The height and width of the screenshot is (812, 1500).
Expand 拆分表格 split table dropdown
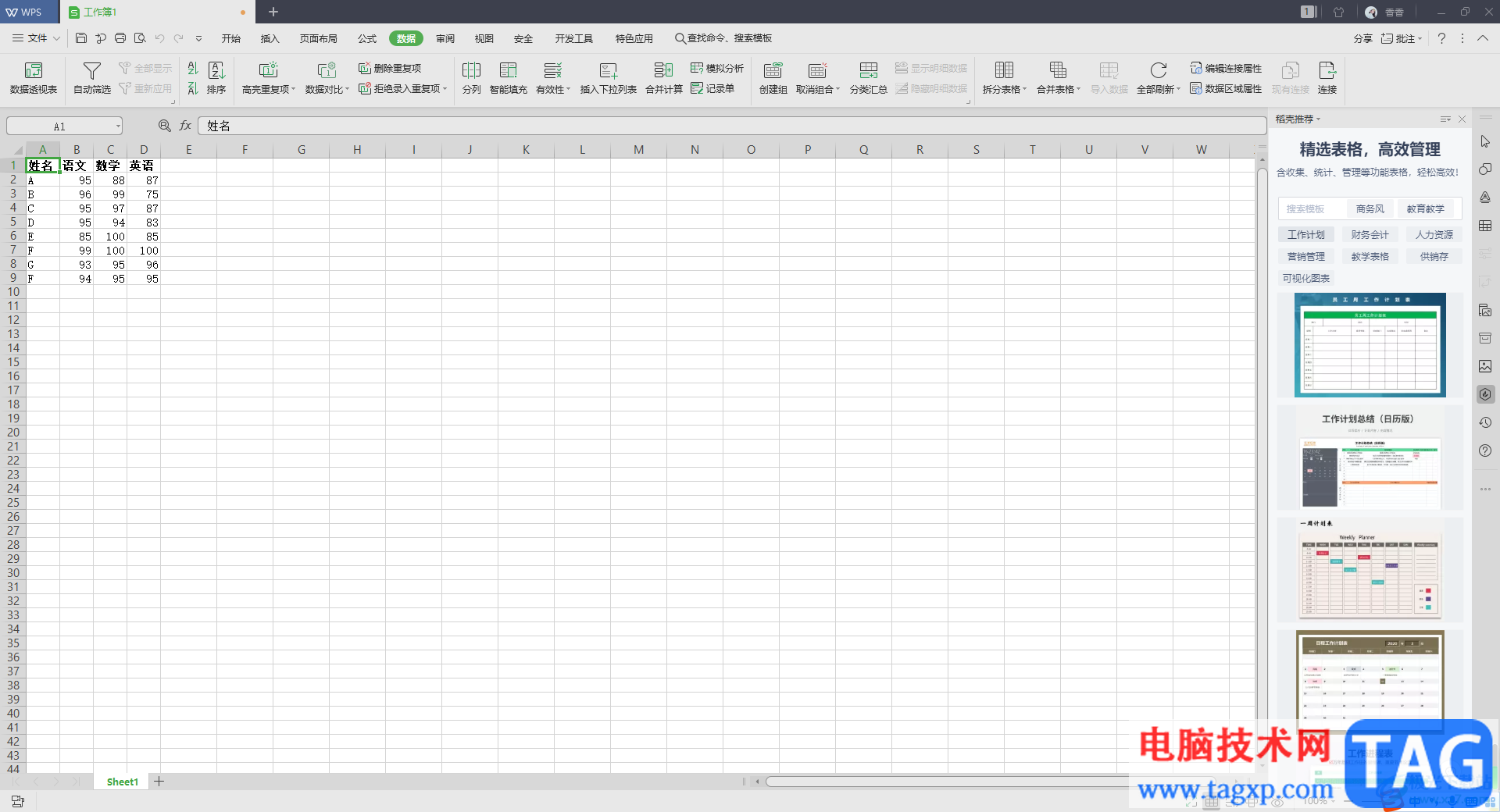[x=1024, y=90]
